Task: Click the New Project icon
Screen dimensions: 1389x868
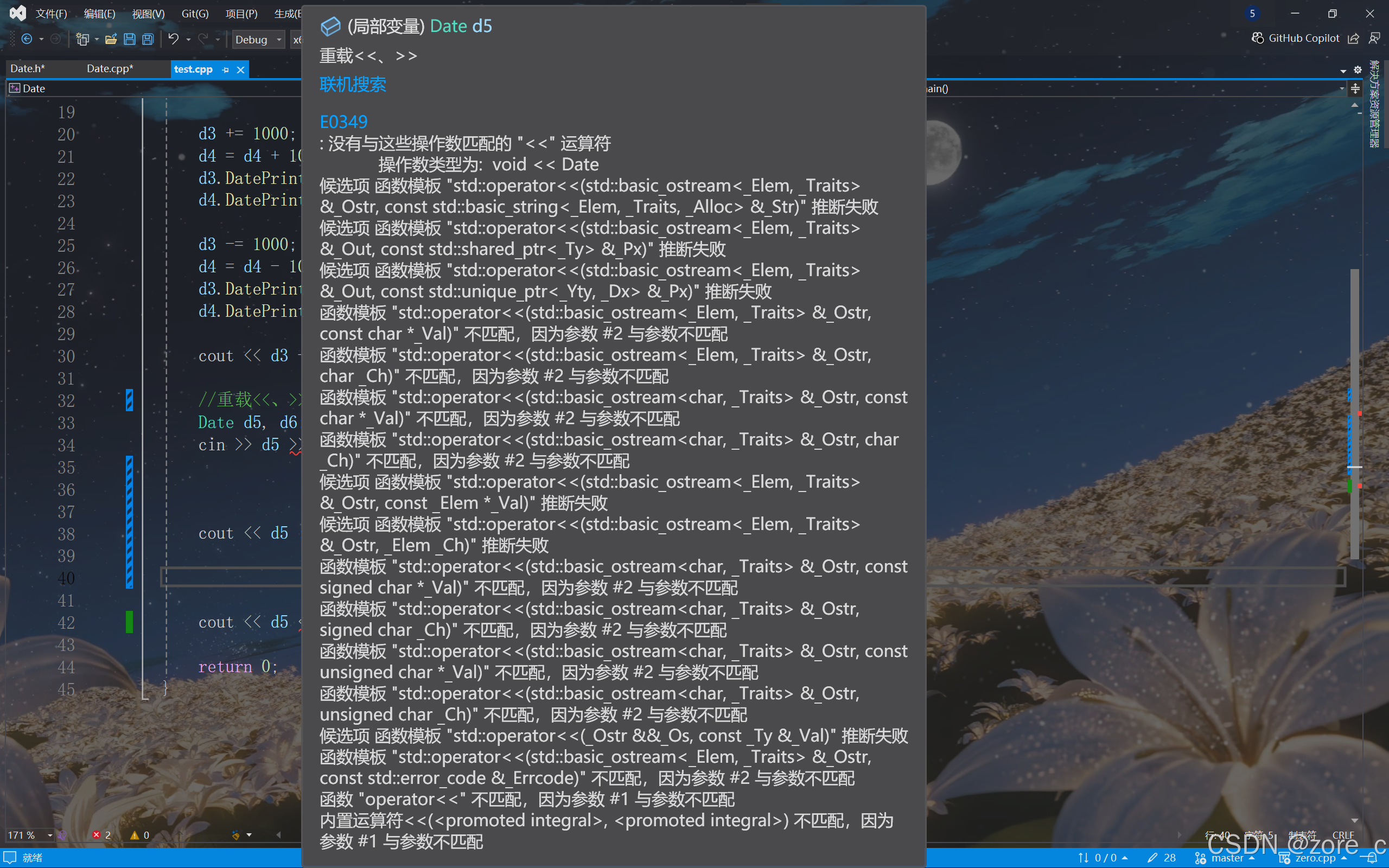Action: click(82, 39)
